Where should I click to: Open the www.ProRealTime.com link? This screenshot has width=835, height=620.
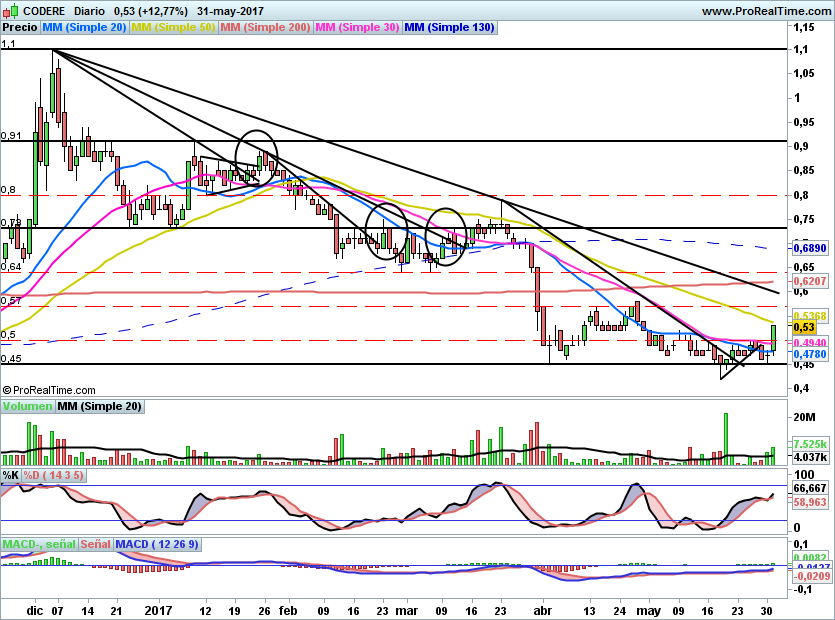point(765,10)
